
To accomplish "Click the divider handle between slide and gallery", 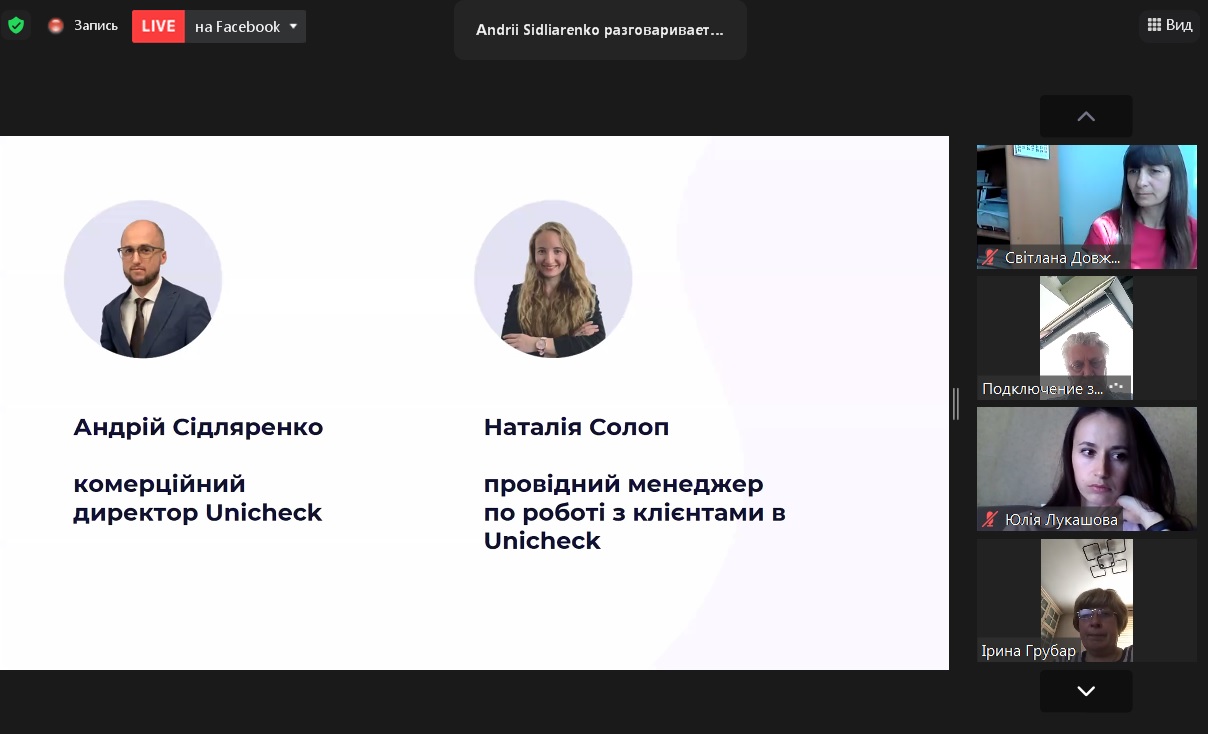I will (956, 403).
